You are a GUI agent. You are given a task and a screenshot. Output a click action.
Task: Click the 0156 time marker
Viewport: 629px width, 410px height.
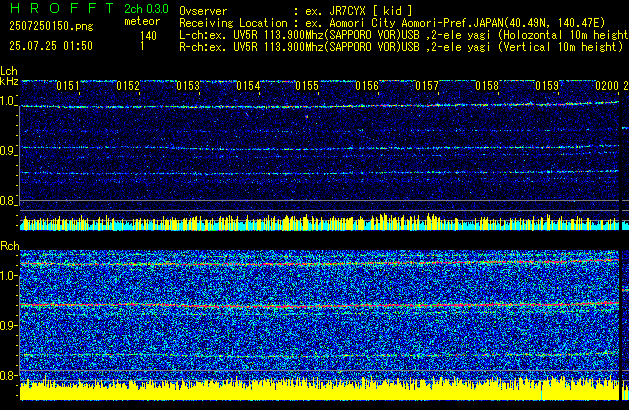pyautogui.click(x=367, y=86)
